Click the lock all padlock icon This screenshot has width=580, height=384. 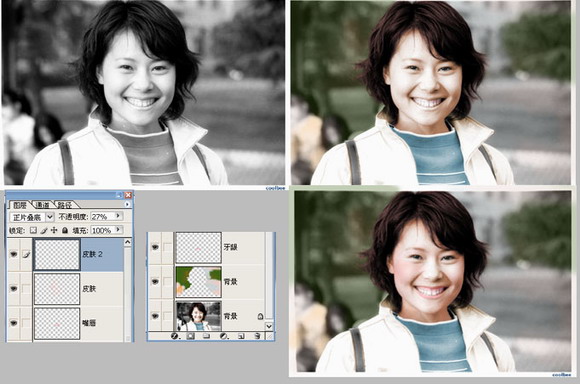tap(65, 230)
